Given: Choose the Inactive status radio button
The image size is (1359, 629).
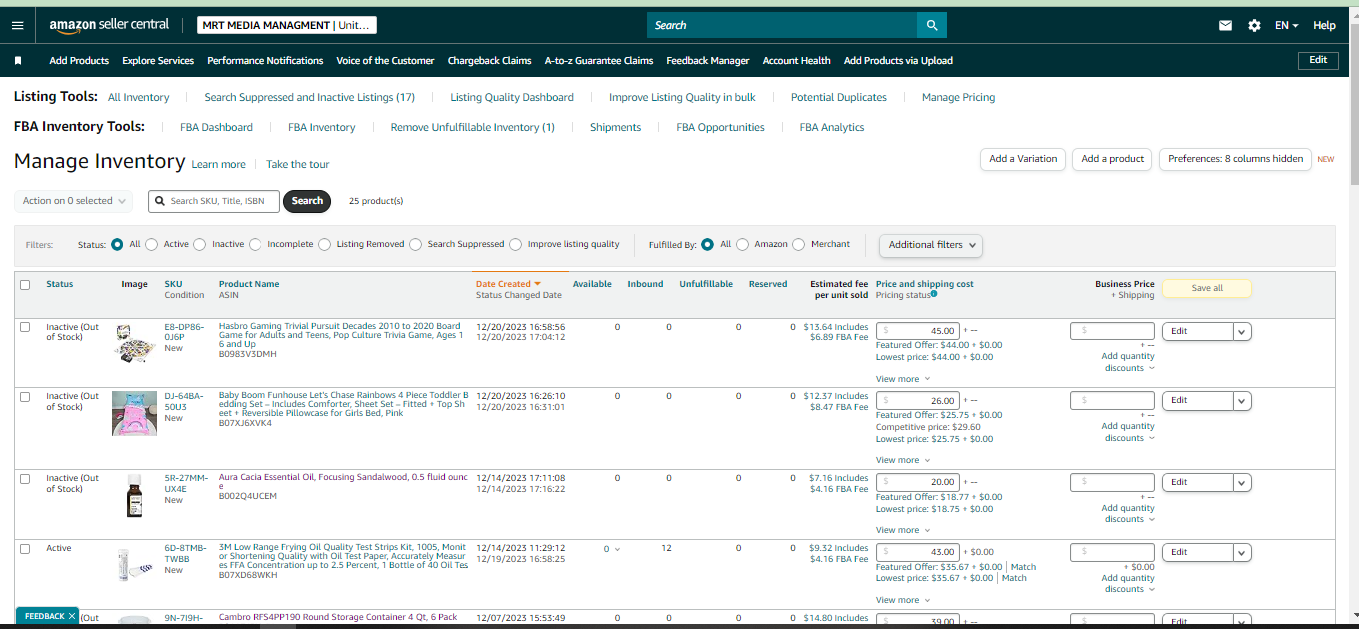Looking at the screenshot, I should point(200,244).
